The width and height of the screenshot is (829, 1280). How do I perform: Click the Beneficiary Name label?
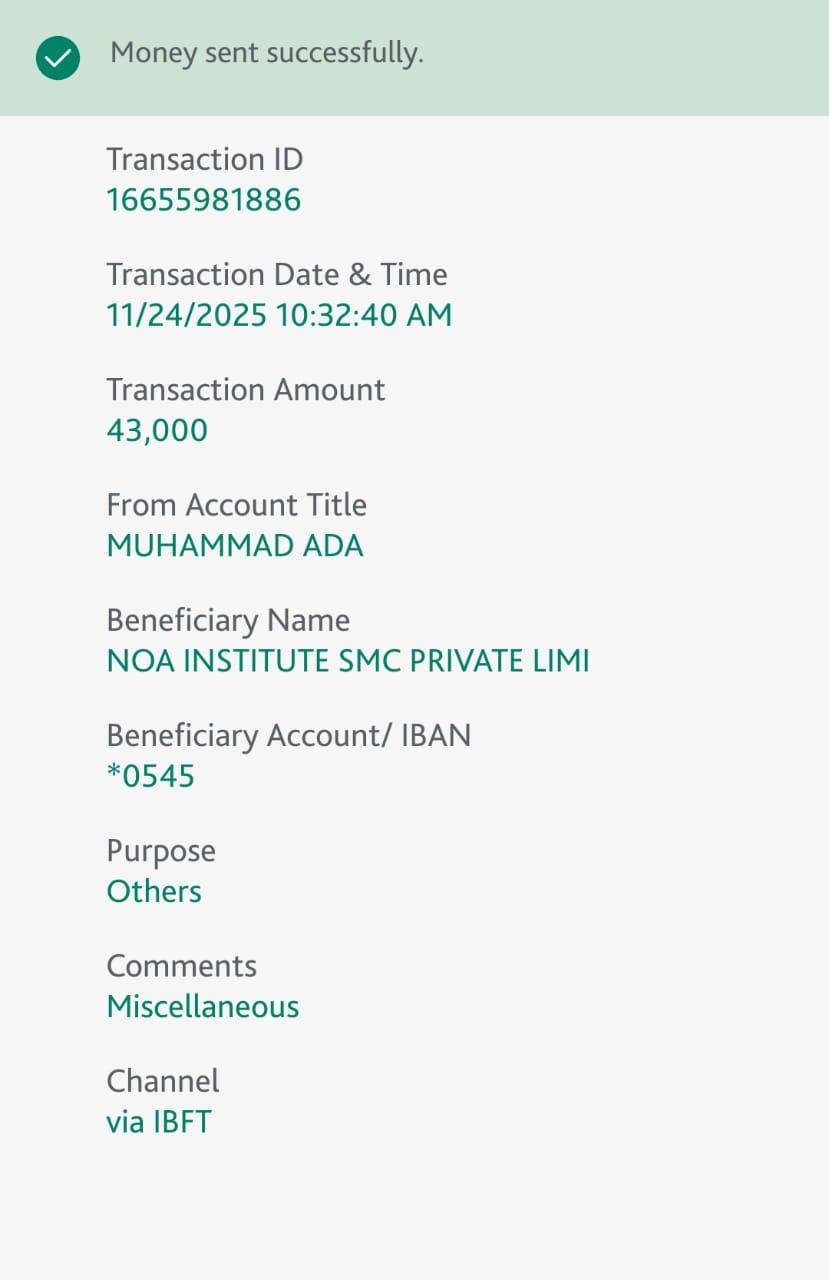coord(228,620)
